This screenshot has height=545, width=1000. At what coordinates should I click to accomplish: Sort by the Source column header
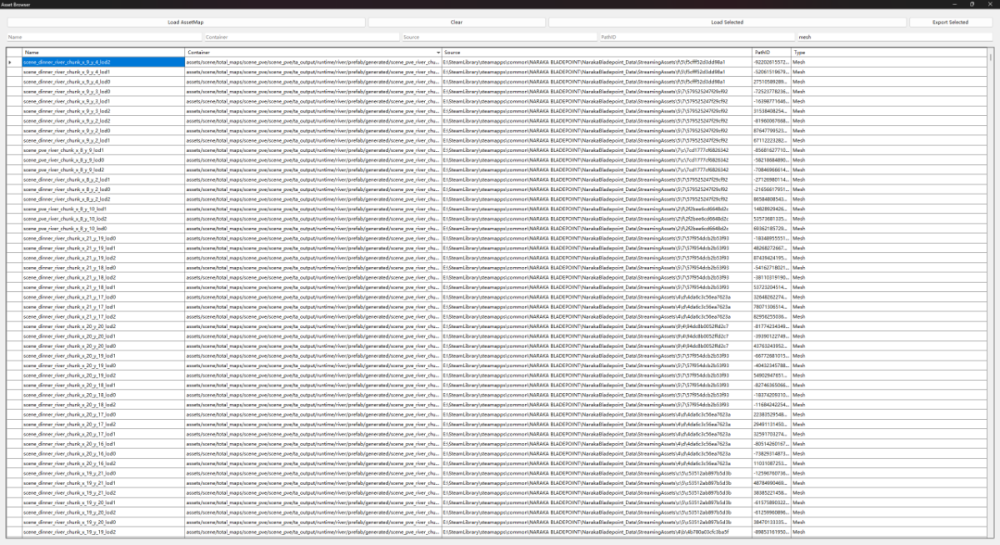596,51
